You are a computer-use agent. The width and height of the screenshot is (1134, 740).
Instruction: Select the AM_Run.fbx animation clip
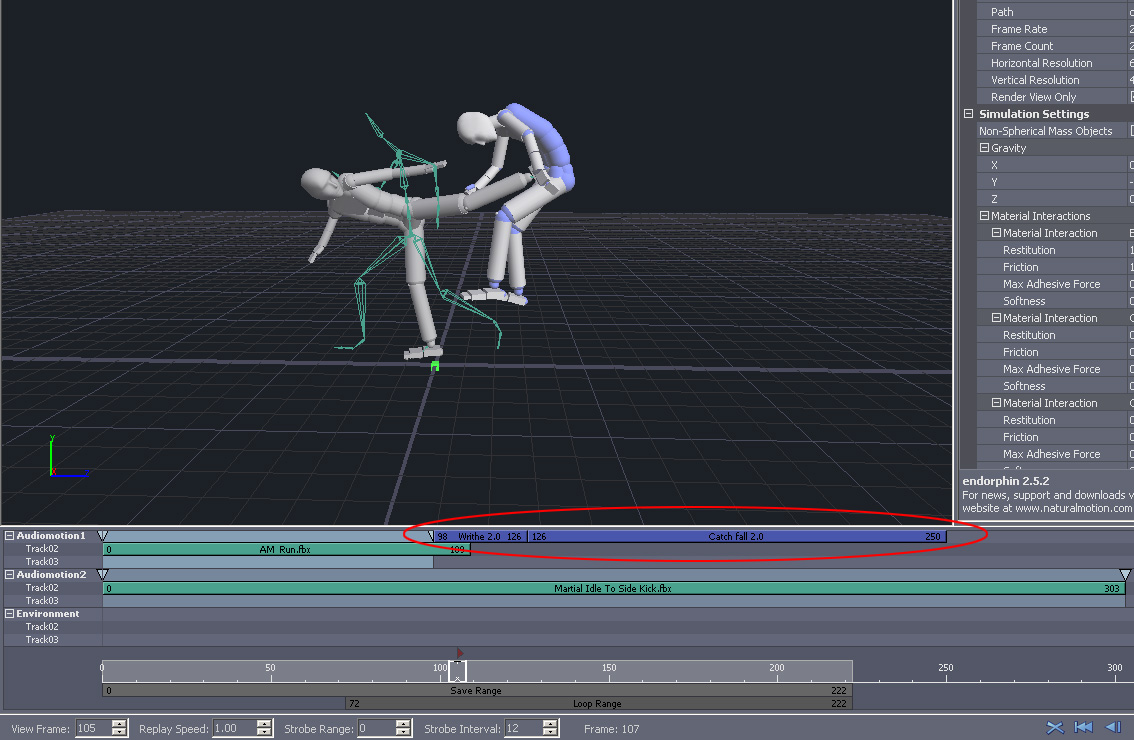click(286, 550)
